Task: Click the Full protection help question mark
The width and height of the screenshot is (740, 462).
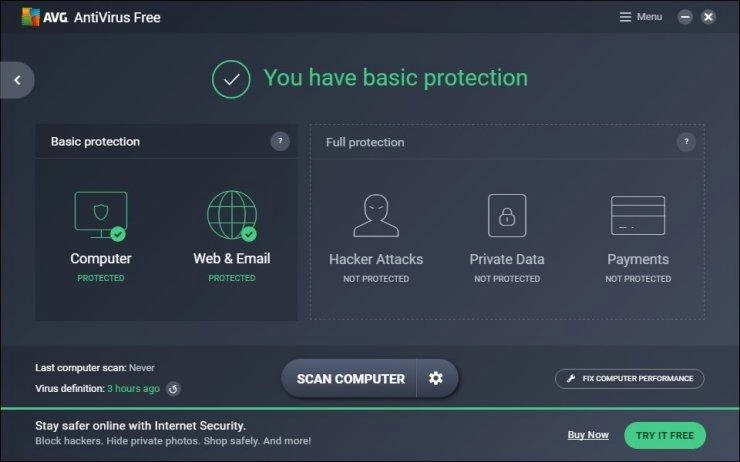Action: coord(686,142)
